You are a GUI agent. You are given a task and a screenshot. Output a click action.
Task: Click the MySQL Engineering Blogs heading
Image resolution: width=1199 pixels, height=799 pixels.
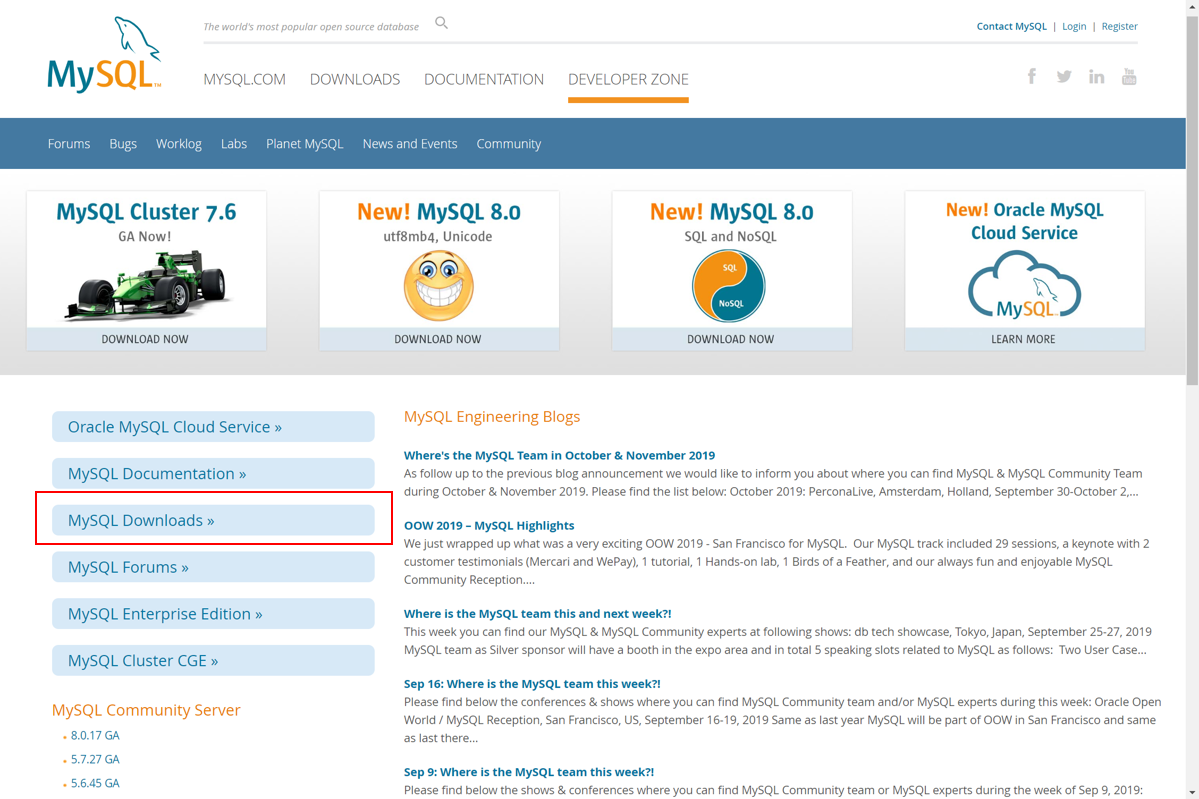492,417
